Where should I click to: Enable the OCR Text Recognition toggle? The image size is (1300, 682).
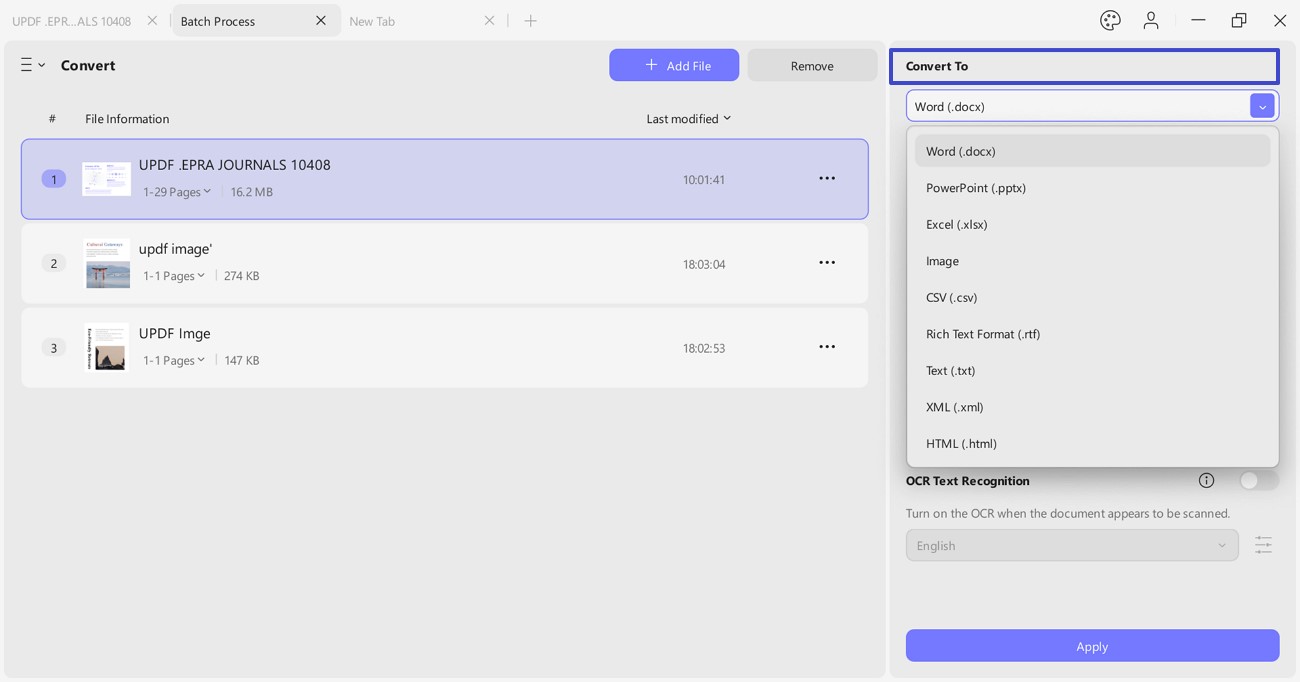[1257, 481]
